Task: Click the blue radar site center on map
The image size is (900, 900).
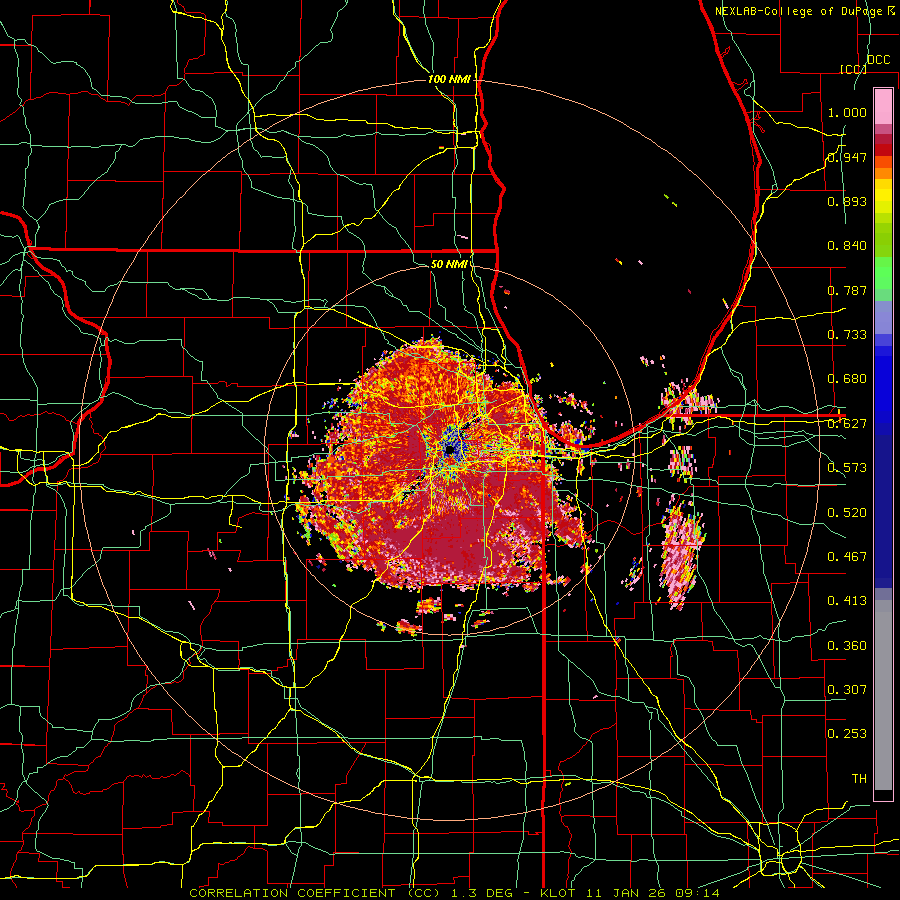Action: coord(451,449)
